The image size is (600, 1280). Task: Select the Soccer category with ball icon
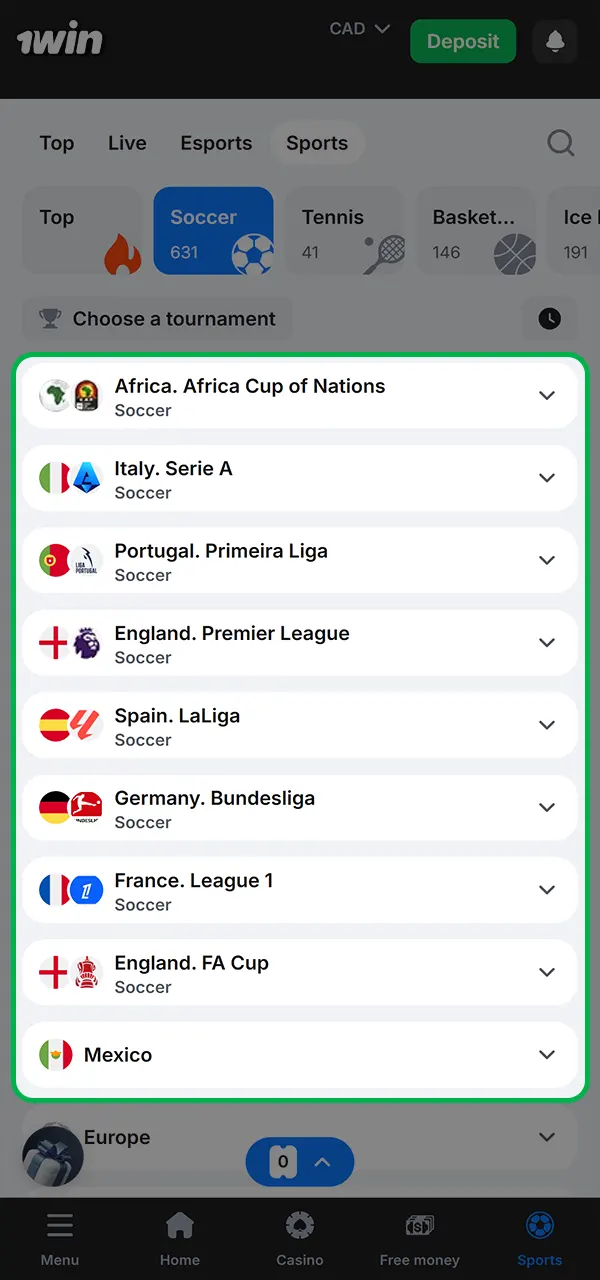coord(213,230)
